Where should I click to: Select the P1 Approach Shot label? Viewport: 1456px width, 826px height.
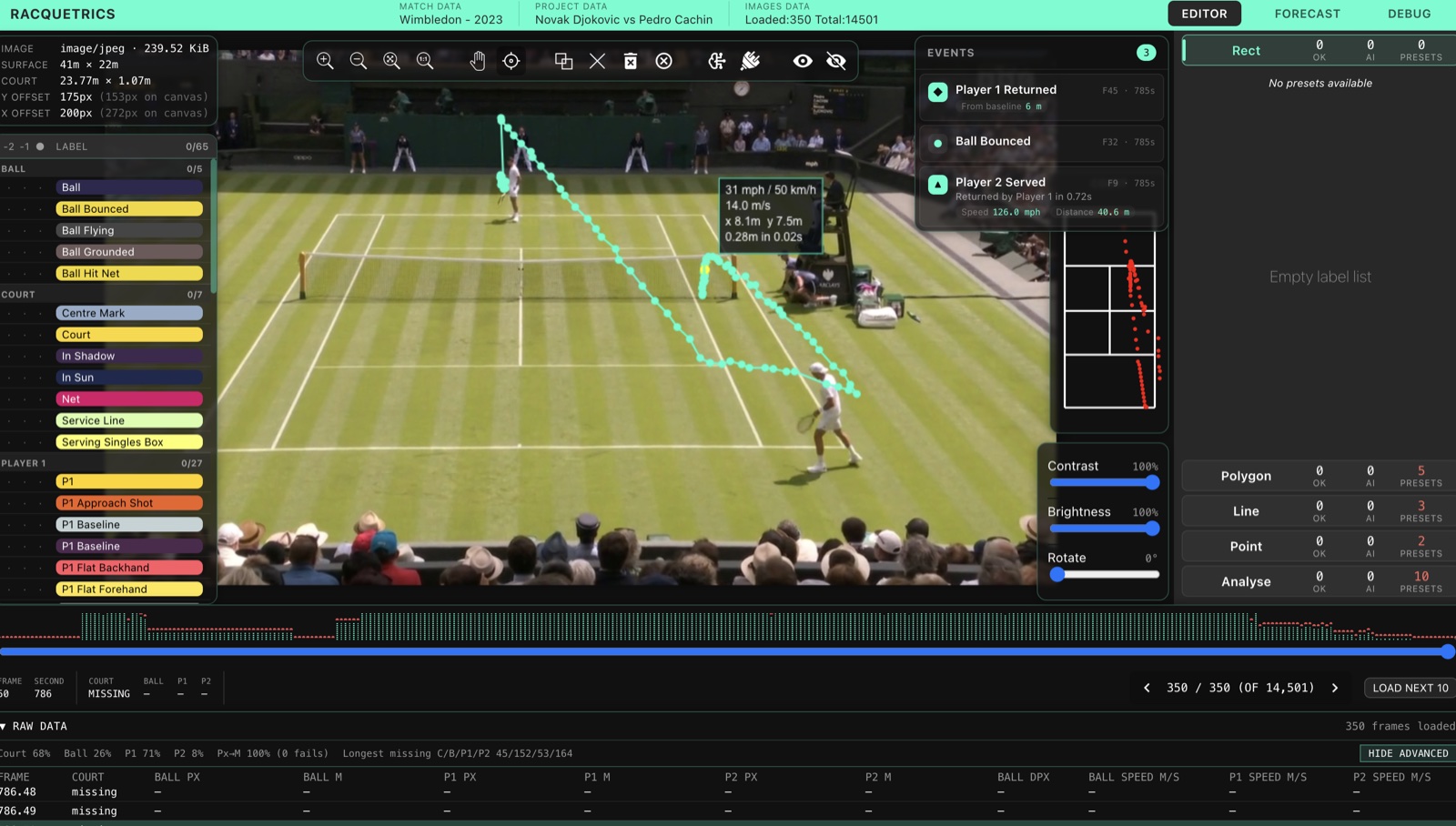tap(129, 503)
